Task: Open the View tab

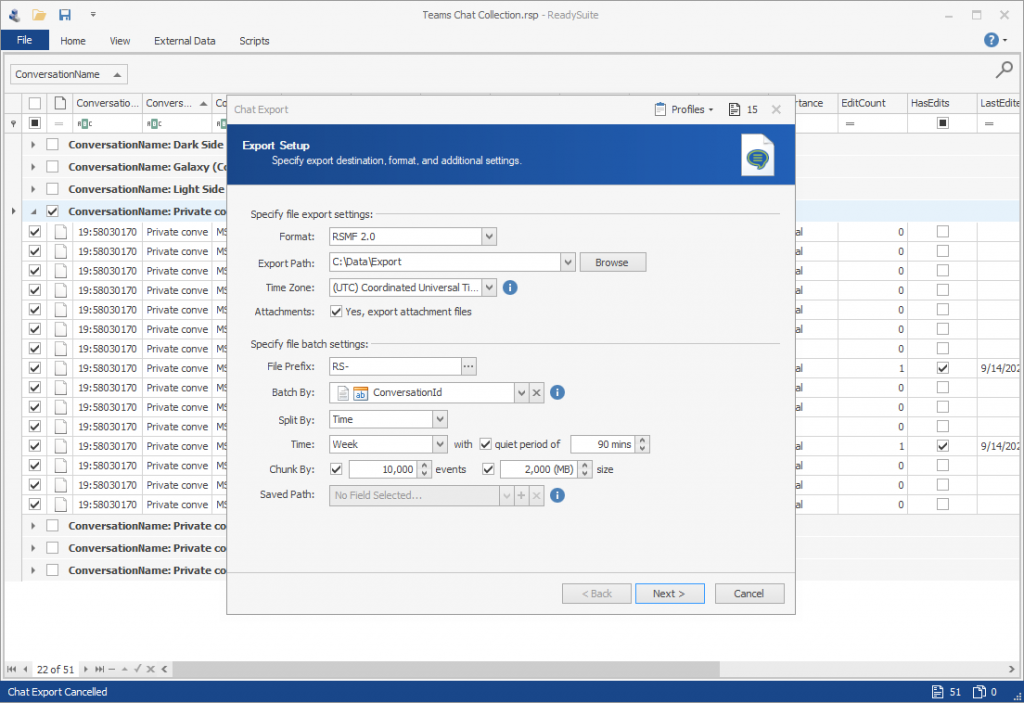Action: point(120,41)
